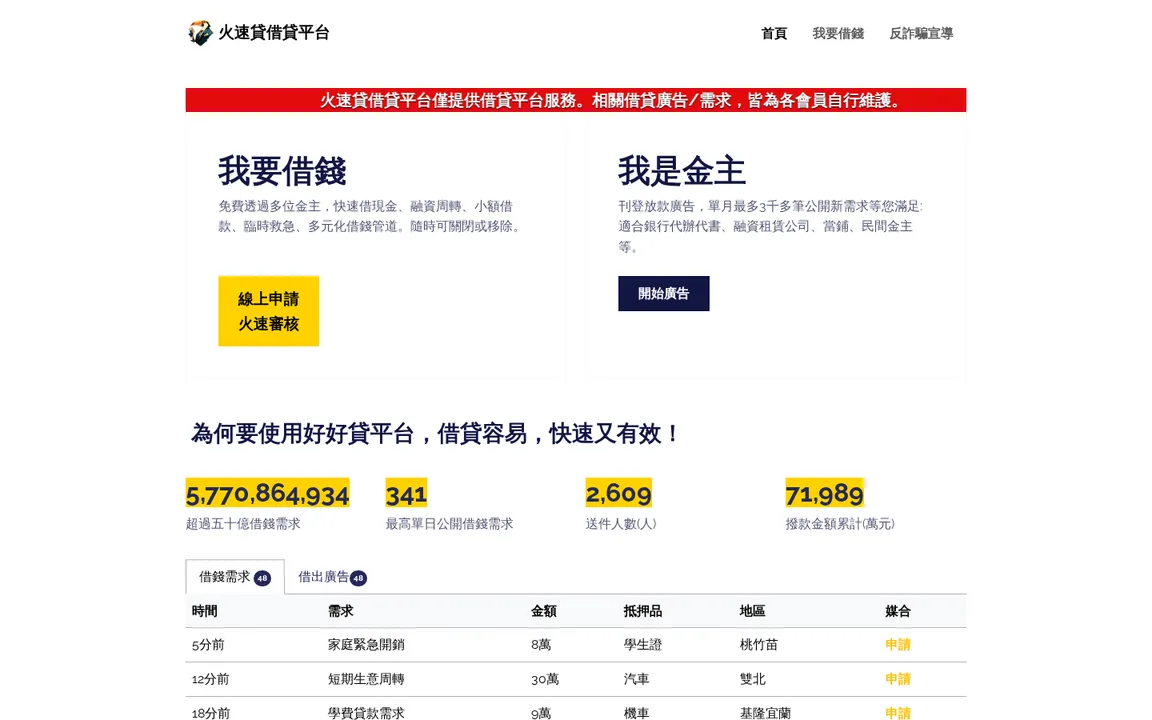Screen dimensions: 1152x720
Task: Select 家庭緊急開銷 request text
Action: pos(366,644)
